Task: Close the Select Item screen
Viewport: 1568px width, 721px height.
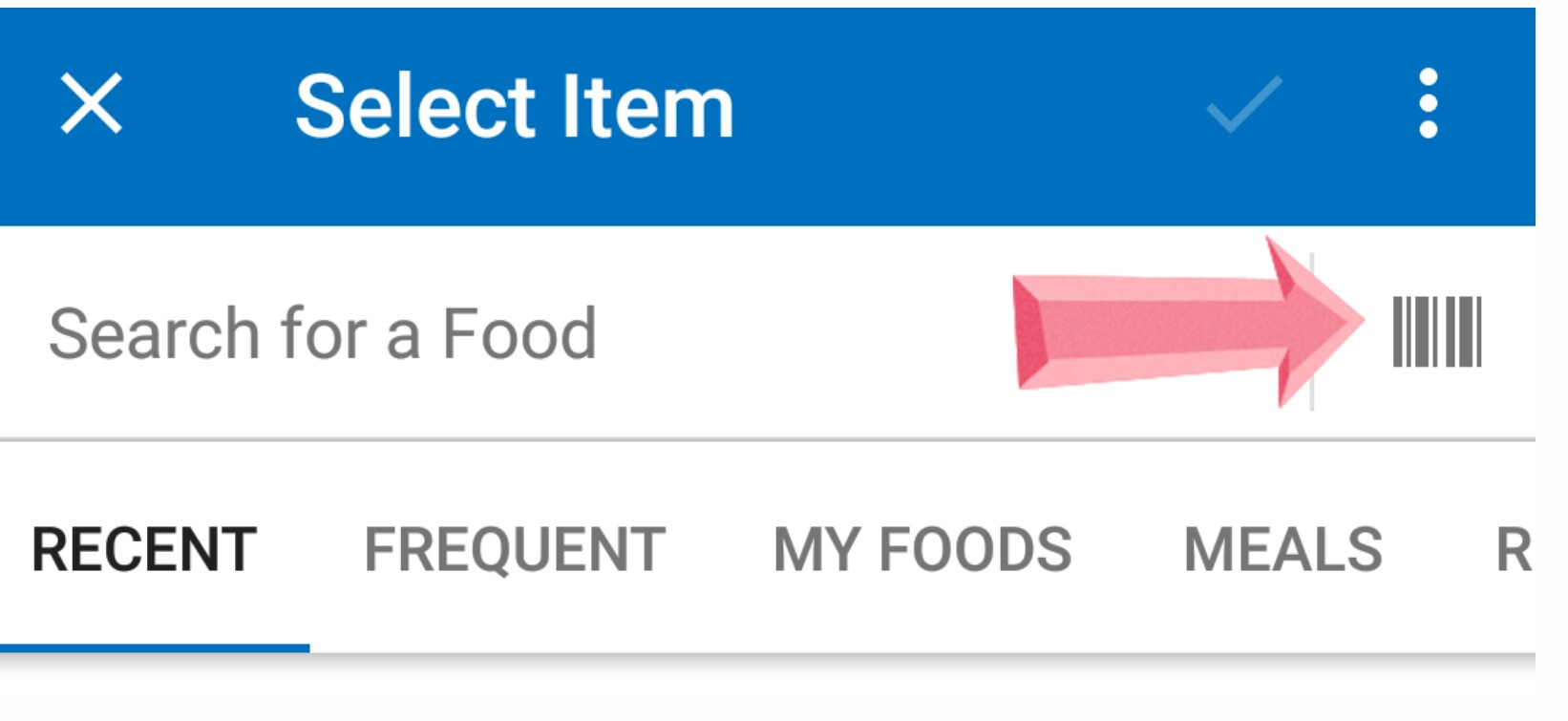Action: (92, 103)
